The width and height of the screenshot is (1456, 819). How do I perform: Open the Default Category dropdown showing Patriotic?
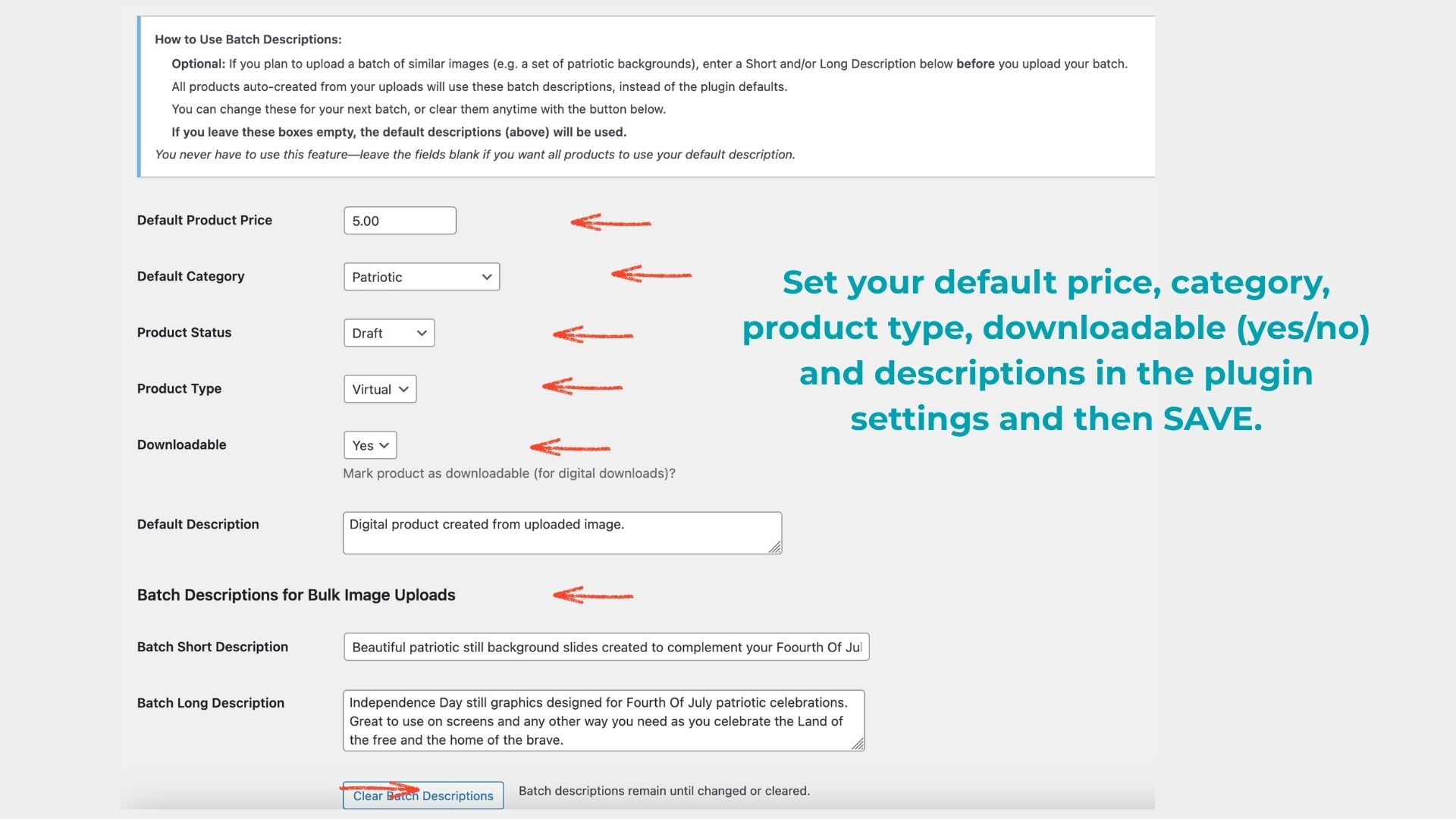coord(422,277)
